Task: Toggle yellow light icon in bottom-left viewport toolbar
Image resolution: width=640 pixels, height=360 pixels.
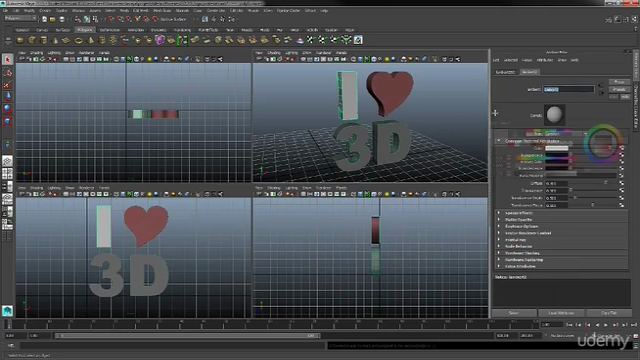Action: [x=149, y=194]
